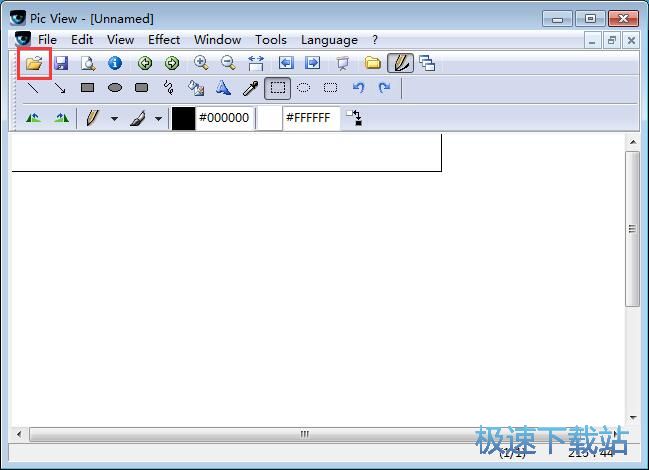The width and height of the screenshot is (649, 470).
Task: Click the #000000 color value field
Action: (x=224, y=118)
